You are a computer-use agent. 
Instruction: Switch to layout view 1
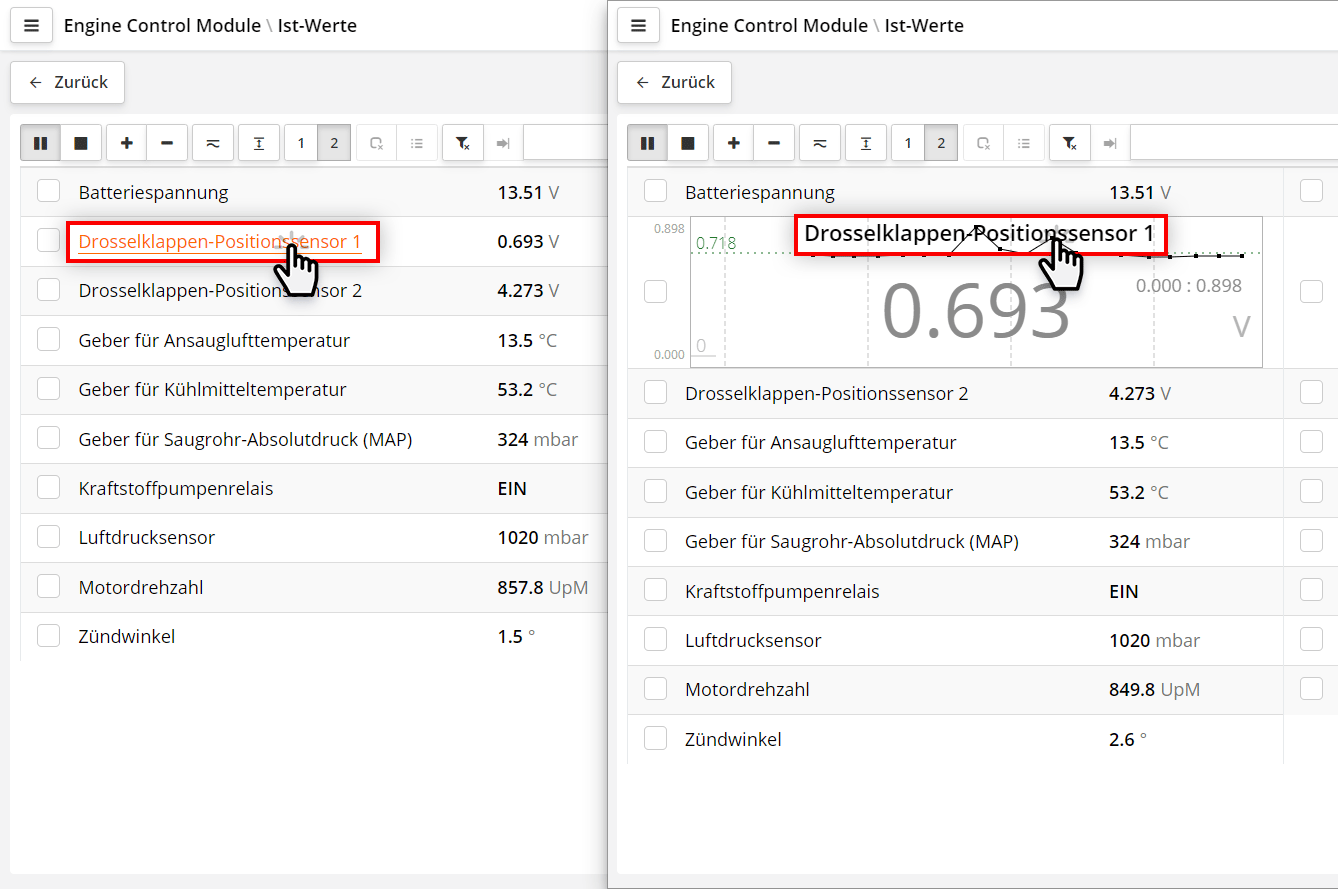907,142
